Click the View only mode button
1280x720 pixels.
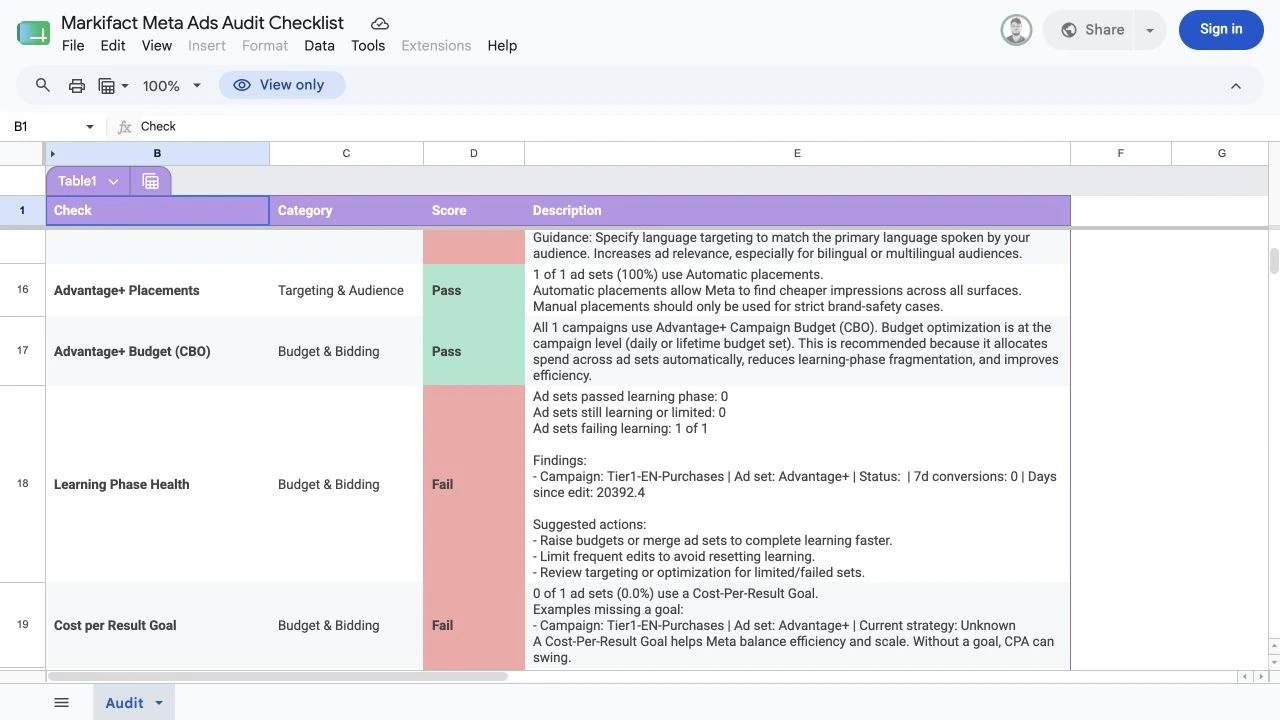tap(282, 85)
